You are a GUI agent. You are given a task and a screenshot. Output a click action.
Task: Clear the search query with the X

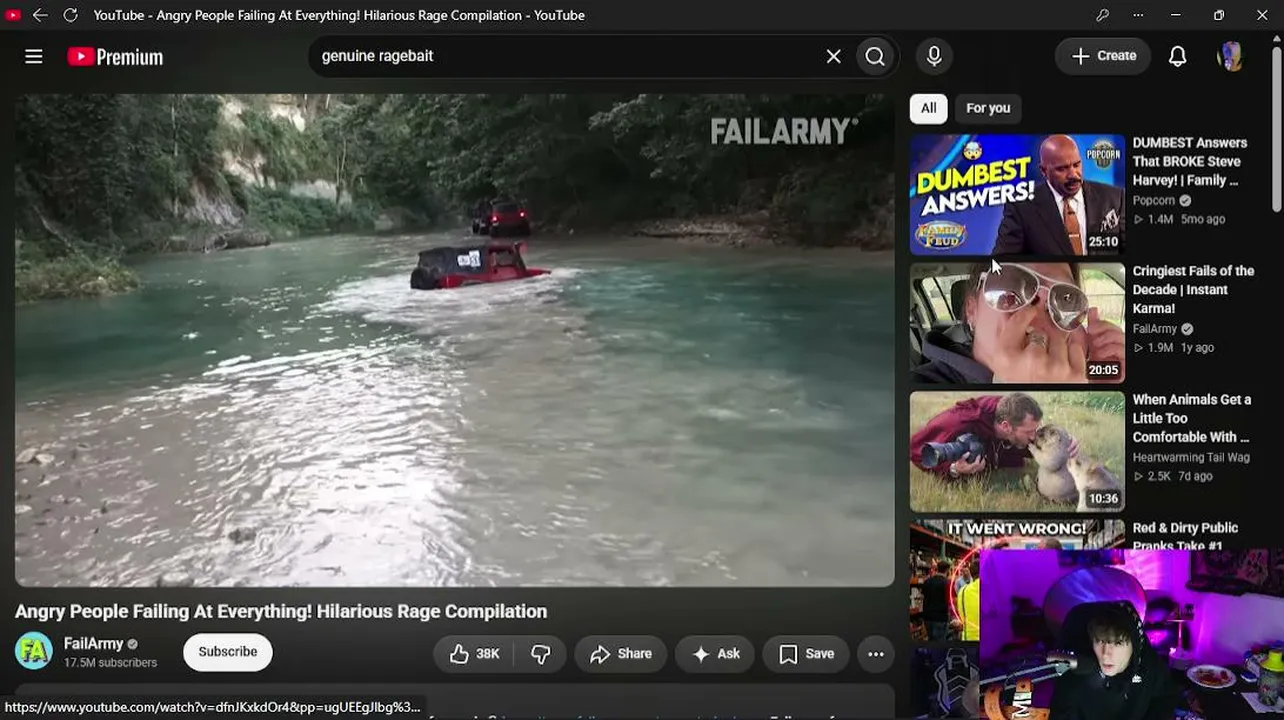pyautogui.click(x=833, y=57)
